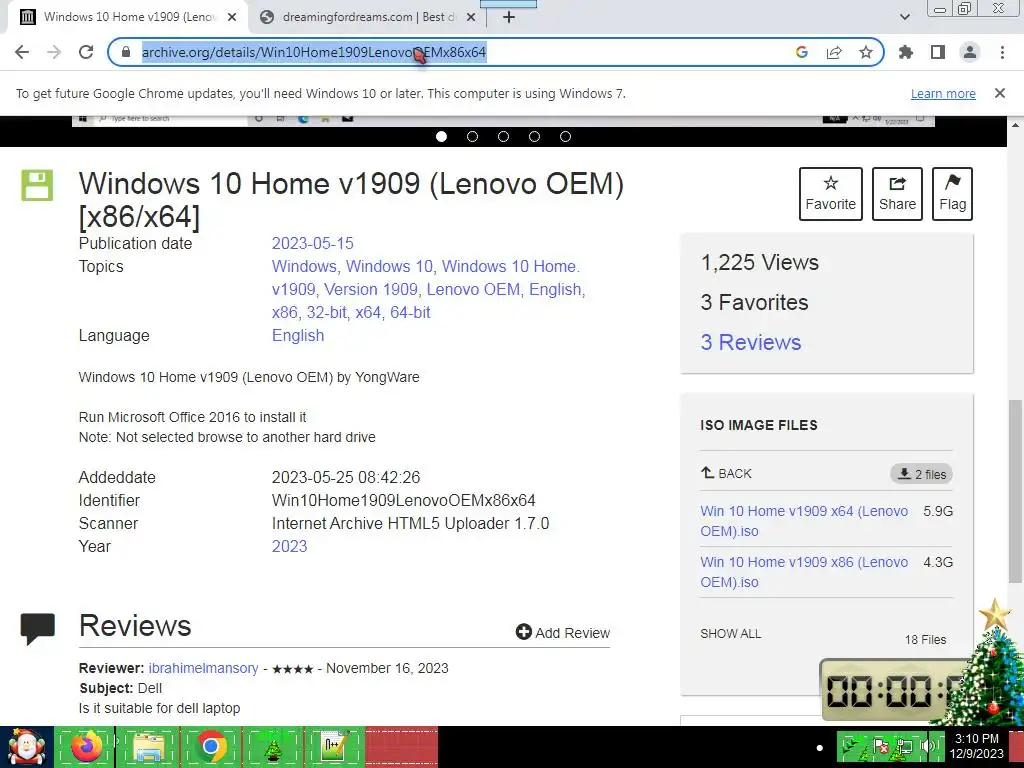
Task: Download Win 10 Home v1909 x86 ISO
Action: click(x=804, y=571)
